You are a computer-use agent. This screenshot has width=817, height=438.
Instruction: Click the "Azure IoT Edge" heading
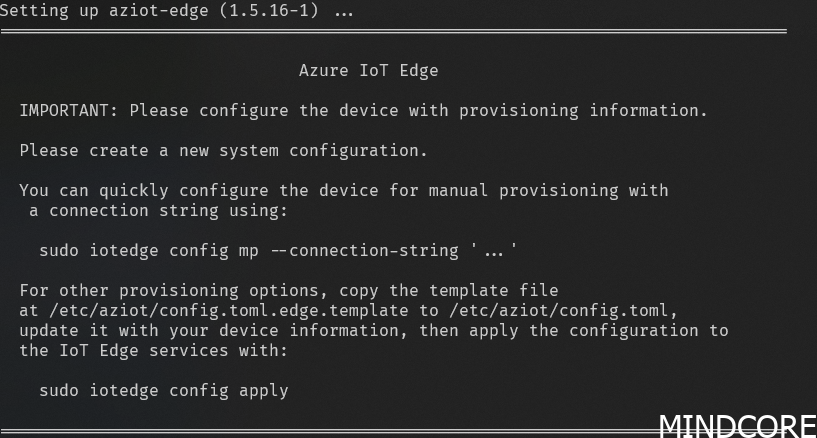[368, 71]
